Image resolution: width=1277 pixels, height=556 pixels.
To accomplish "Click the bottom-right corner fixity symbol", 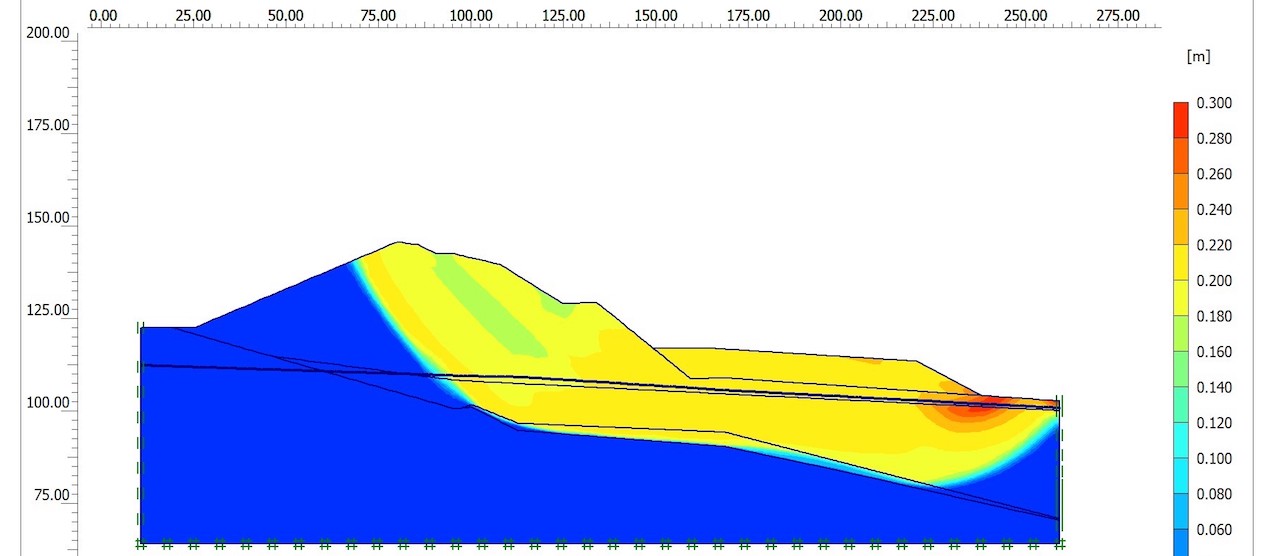I will click(x=1058, y=545).
